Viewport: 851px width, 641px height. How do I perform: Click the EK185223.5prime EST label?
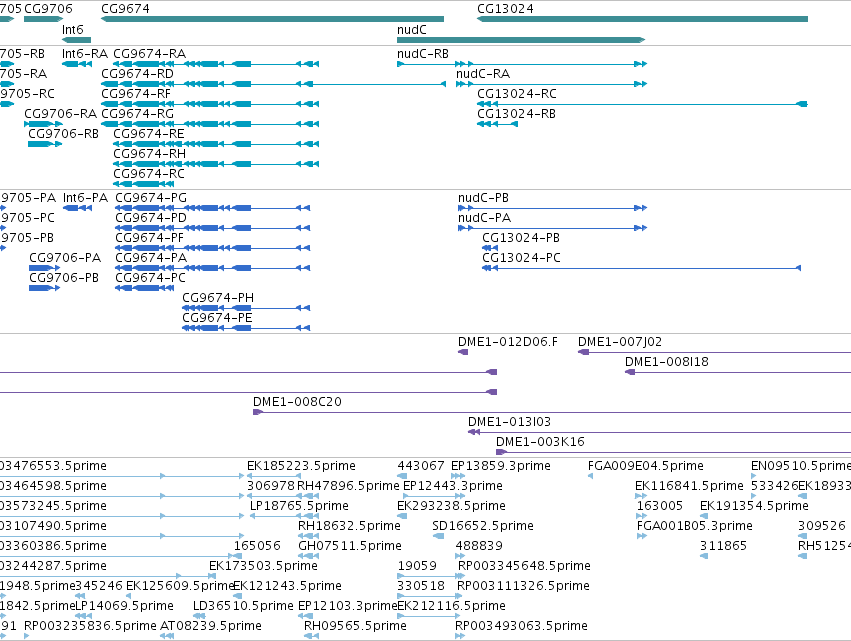[301, 466]
